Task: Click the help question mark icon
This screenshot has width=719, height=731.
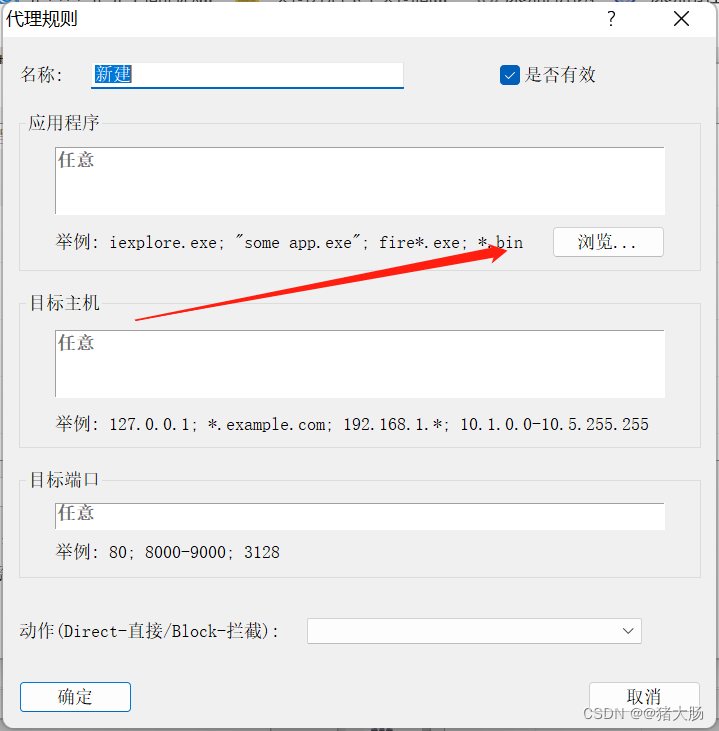Action: click(x=611, y=19)
